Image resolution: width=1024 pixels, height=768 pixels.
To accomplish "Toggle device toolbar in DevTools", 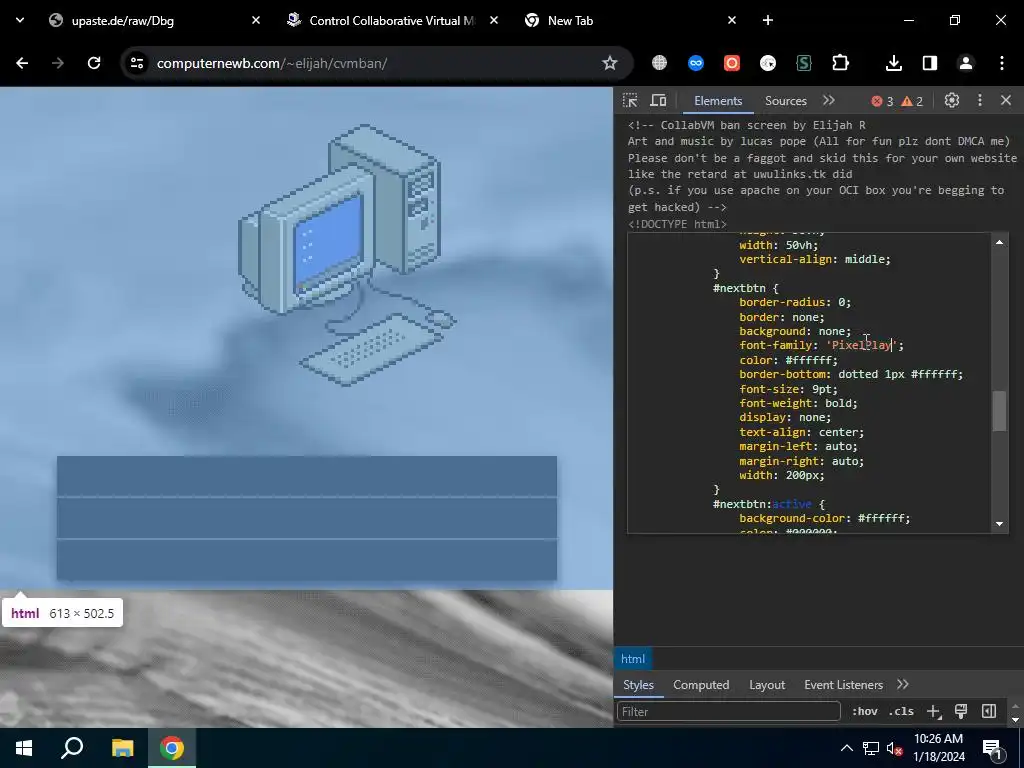I will [x=658, y=101].
